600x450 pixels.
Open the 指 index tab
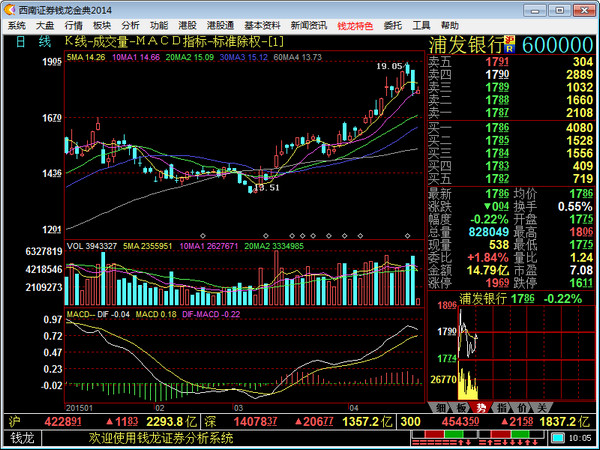click(x=501, y=408)
